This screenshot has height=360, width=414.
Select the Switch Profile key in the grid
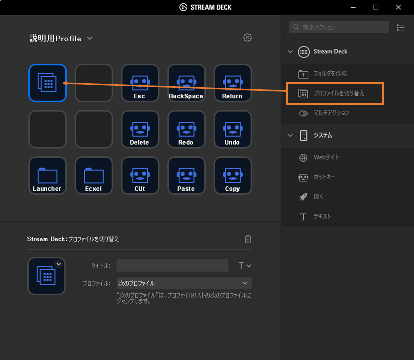48,83
